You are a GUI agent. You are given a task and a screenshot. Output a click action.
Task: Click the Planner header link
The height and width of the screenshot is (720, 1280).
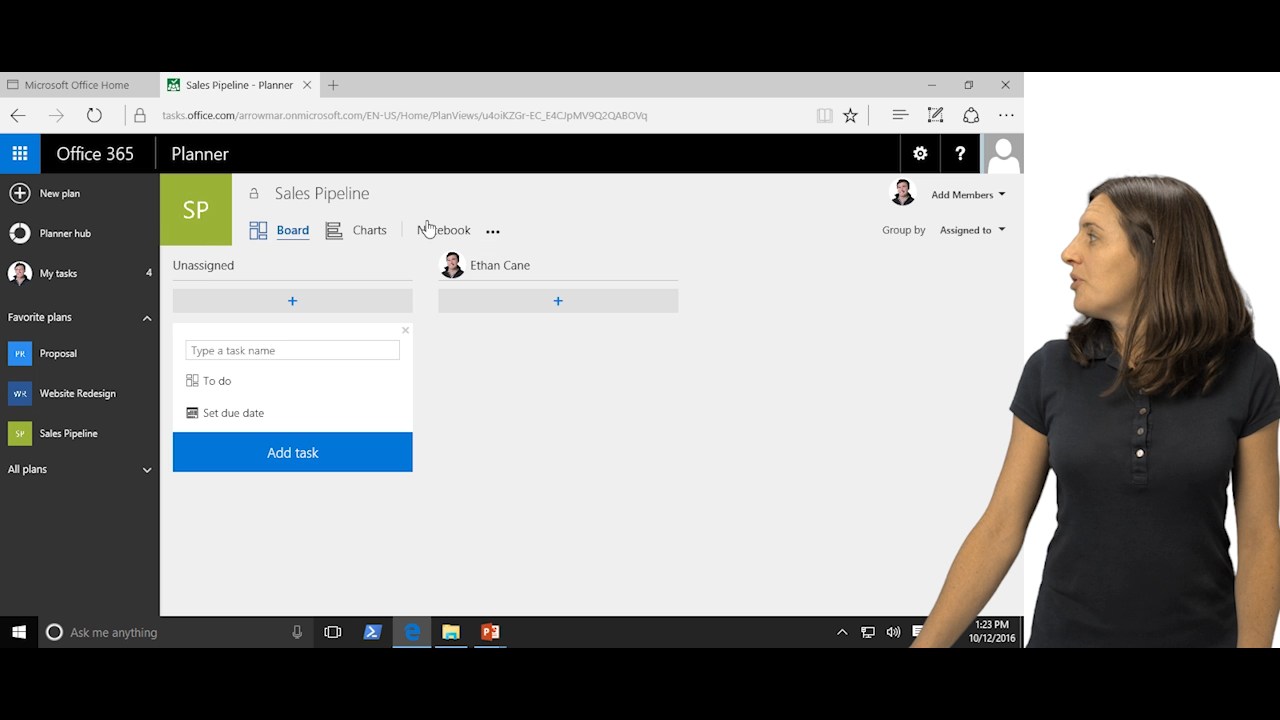(x=200, y=154)
